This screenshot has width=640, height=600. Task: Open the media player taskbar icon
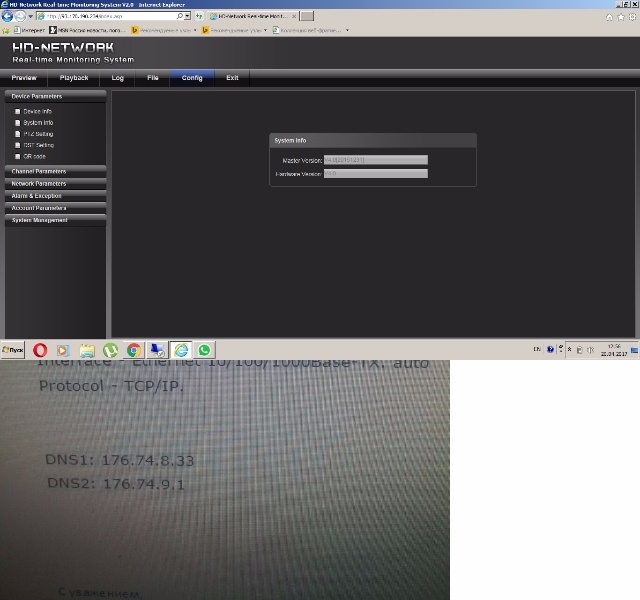(x=63, y=350)
